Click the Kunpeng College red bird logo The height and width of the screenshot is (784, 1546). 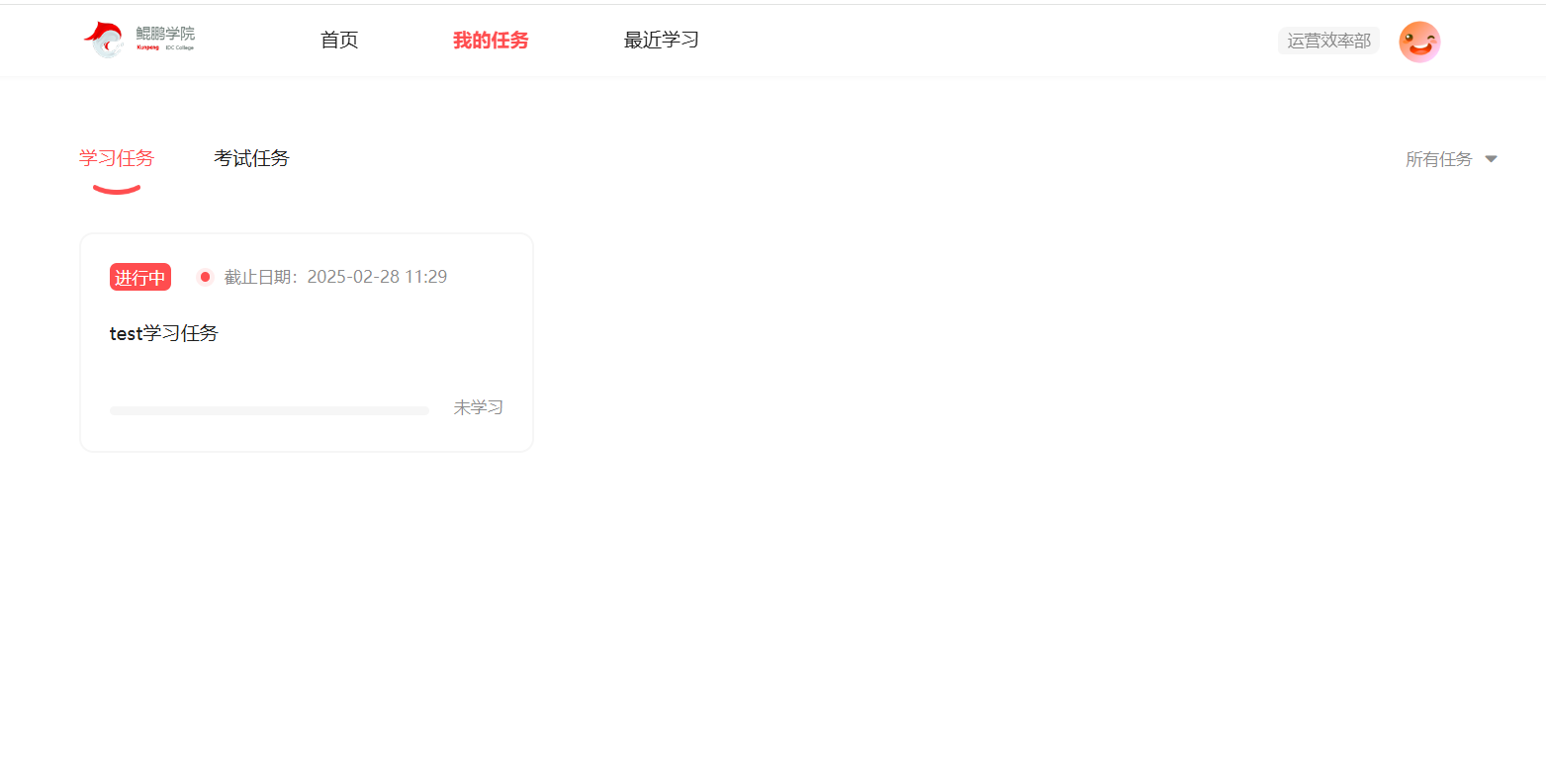(x=104, y=40)
